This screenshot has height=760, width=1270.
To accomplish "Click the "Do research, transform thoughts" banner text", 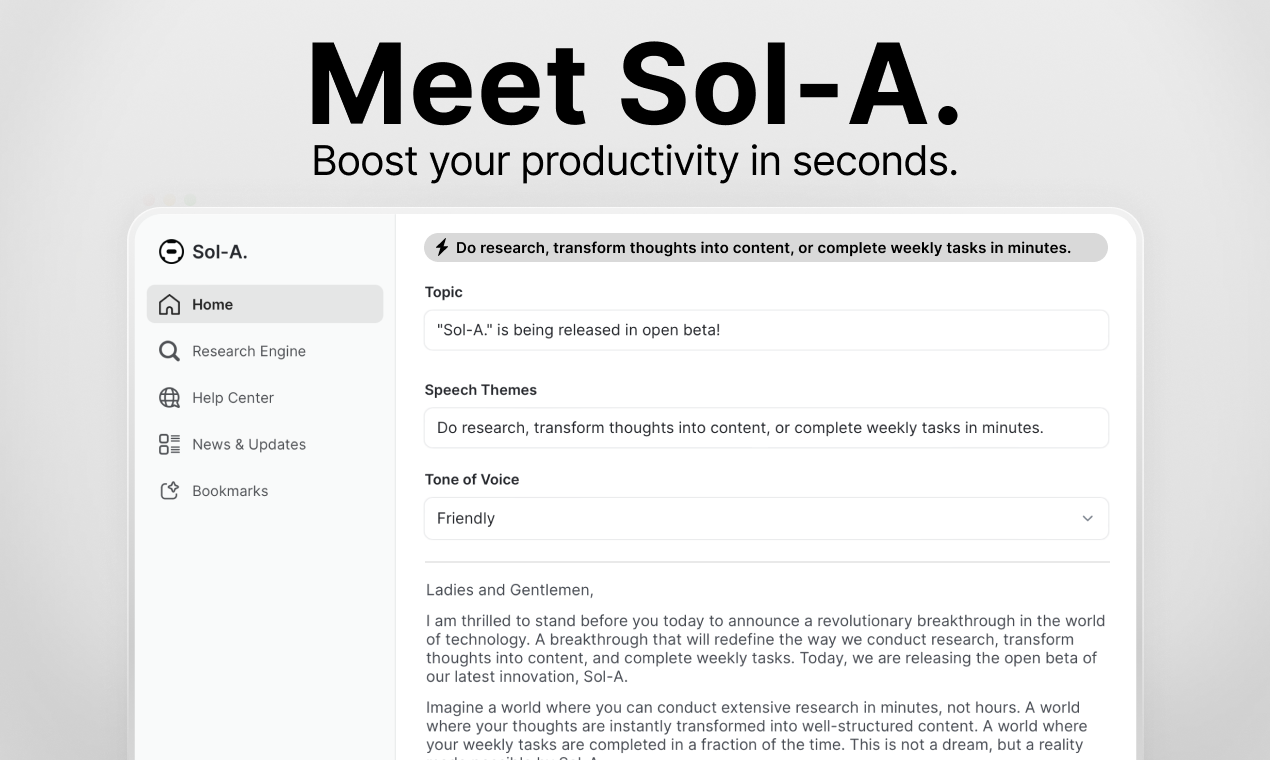I will coord(763,248).
